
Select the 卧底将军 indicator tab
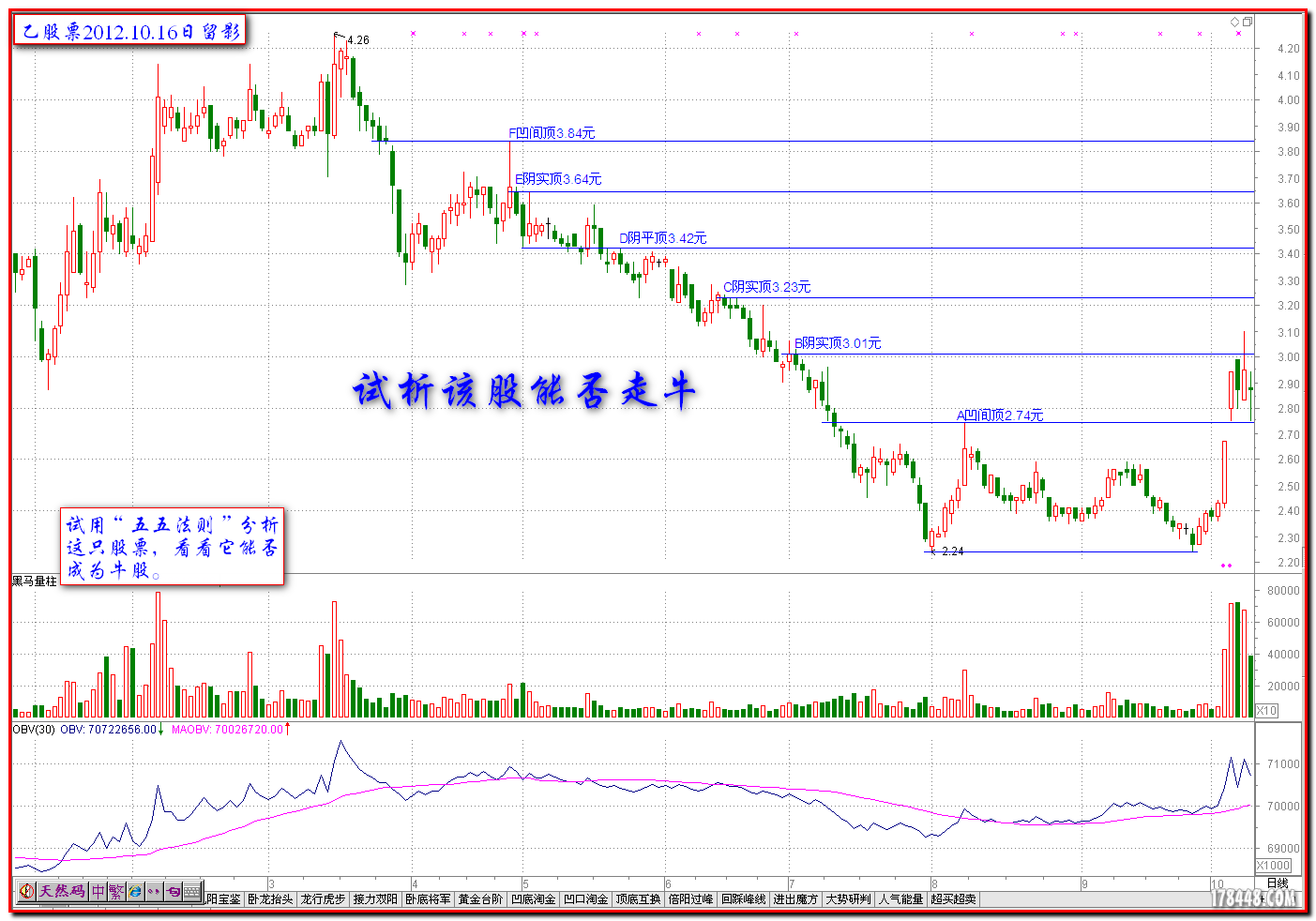428,898
